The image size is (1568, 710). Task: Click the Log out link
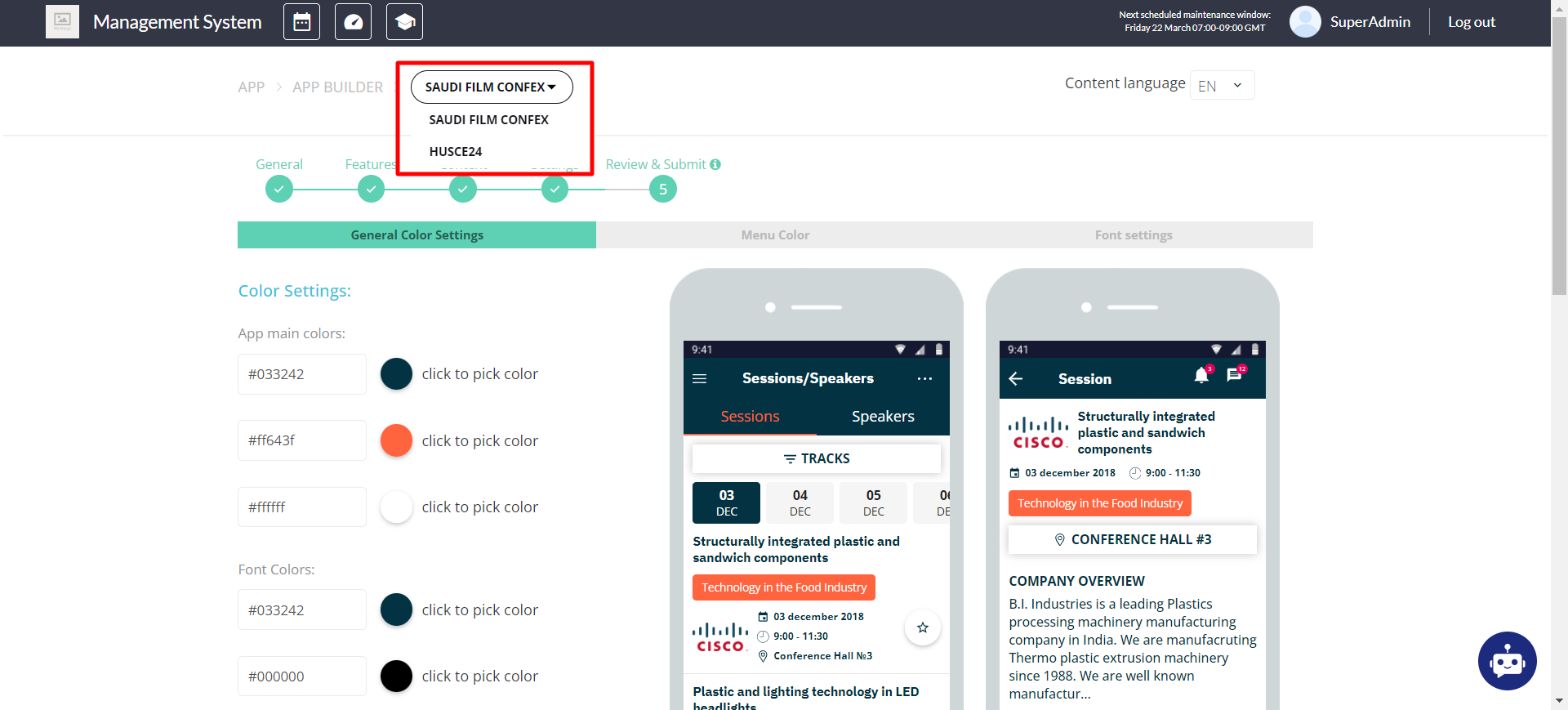1471,22
